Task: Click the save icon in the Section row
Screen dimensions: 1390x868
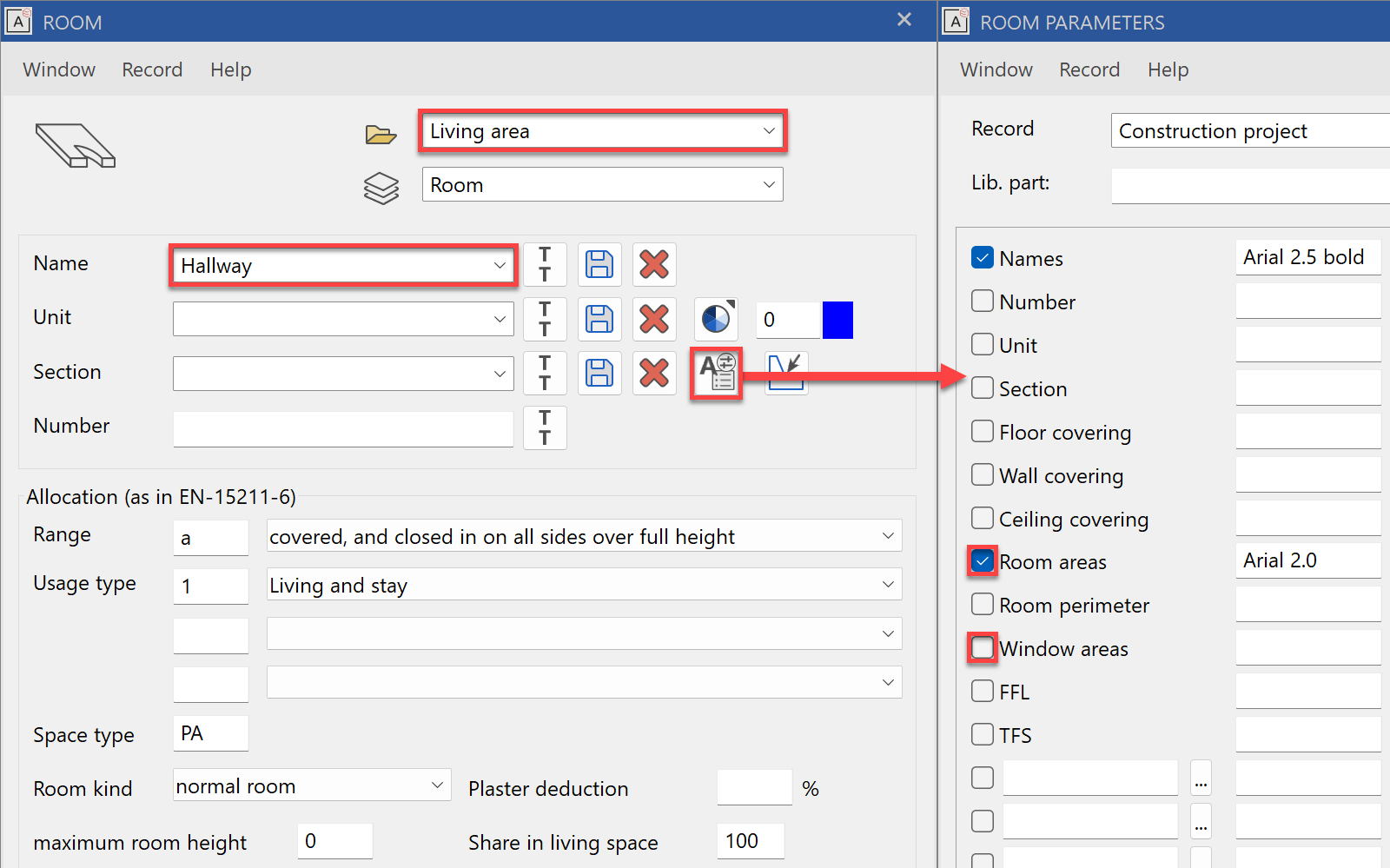Action: tap(599, 374)
